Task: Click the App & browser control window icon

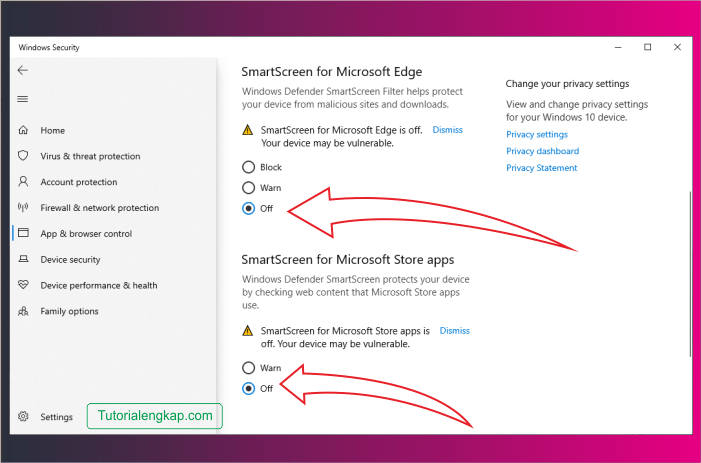Action: tap(23, 233)
